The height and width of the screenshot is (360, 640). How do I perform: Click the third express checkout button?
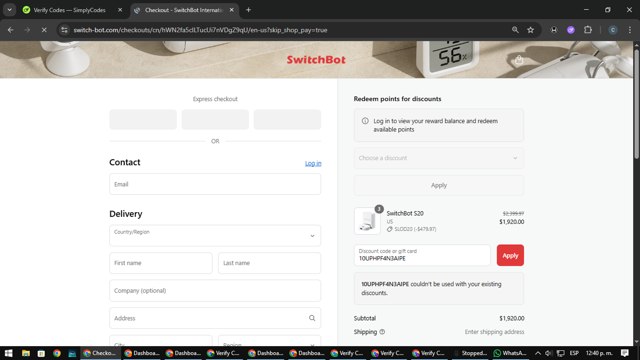tap(287, 120)
